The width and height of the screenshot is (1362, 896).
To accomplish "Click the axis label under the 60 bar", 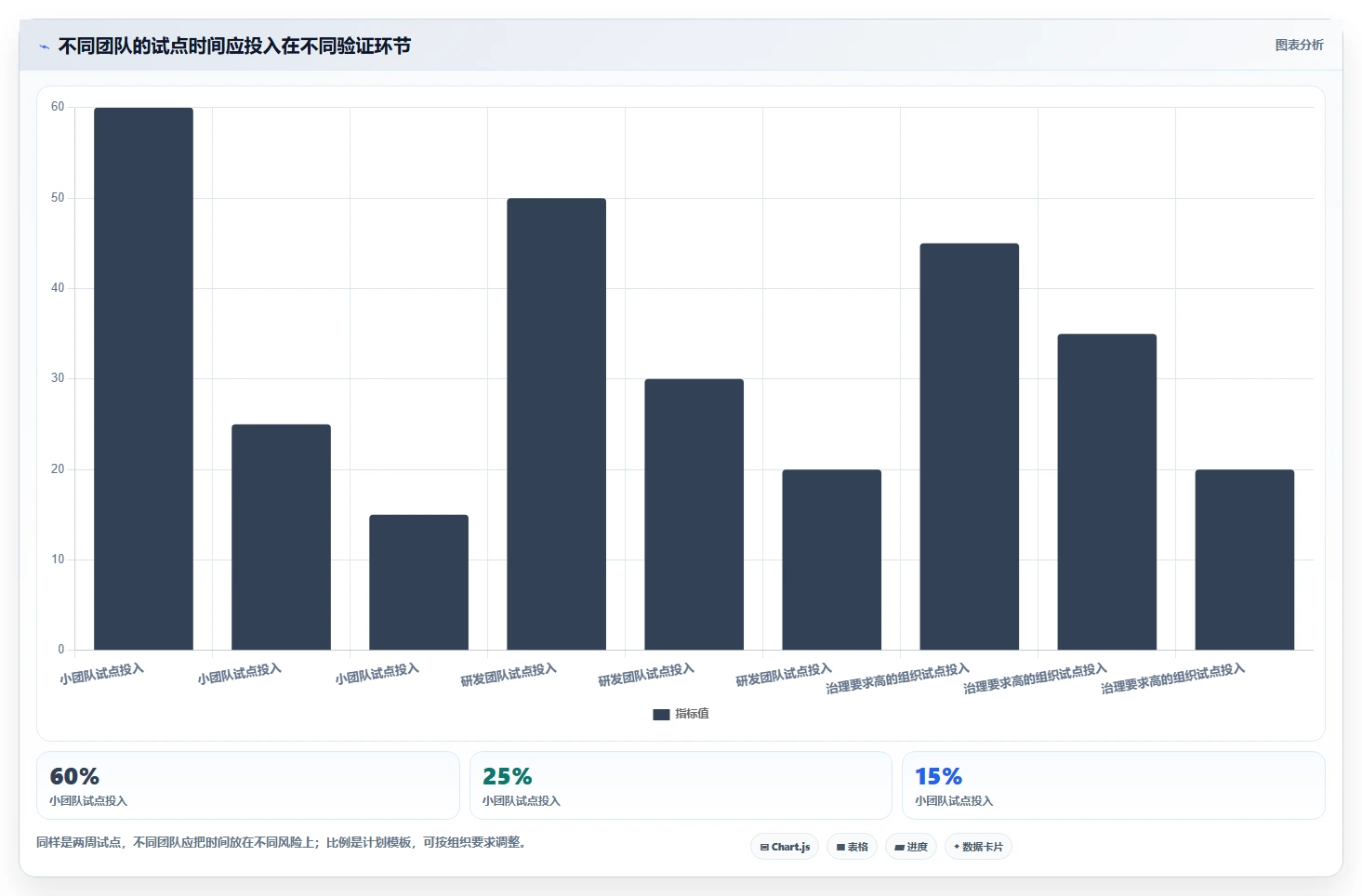I will (x=102, y=674).
